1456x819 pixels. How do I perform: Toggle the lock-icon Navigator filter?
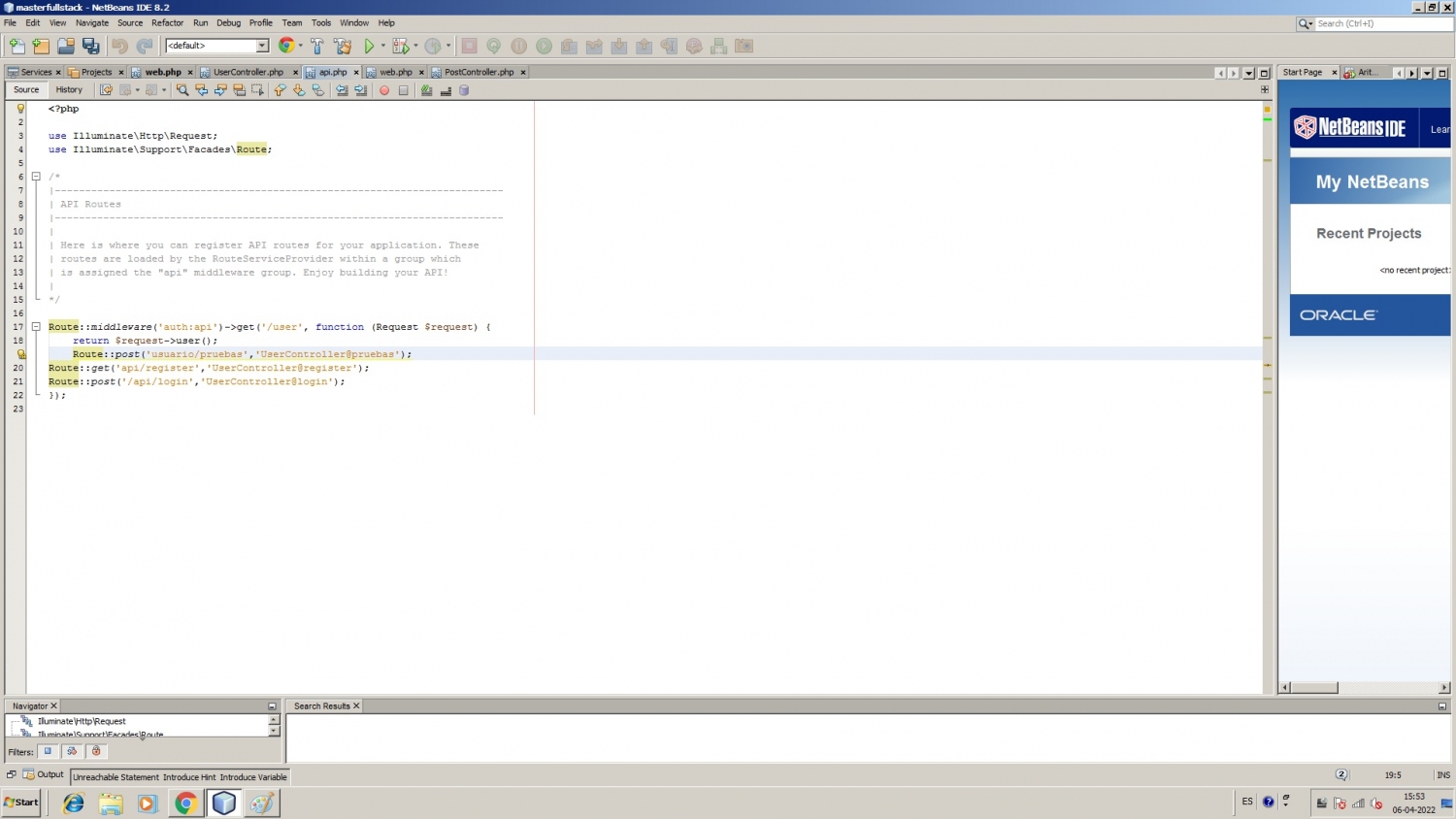point(95,751)
